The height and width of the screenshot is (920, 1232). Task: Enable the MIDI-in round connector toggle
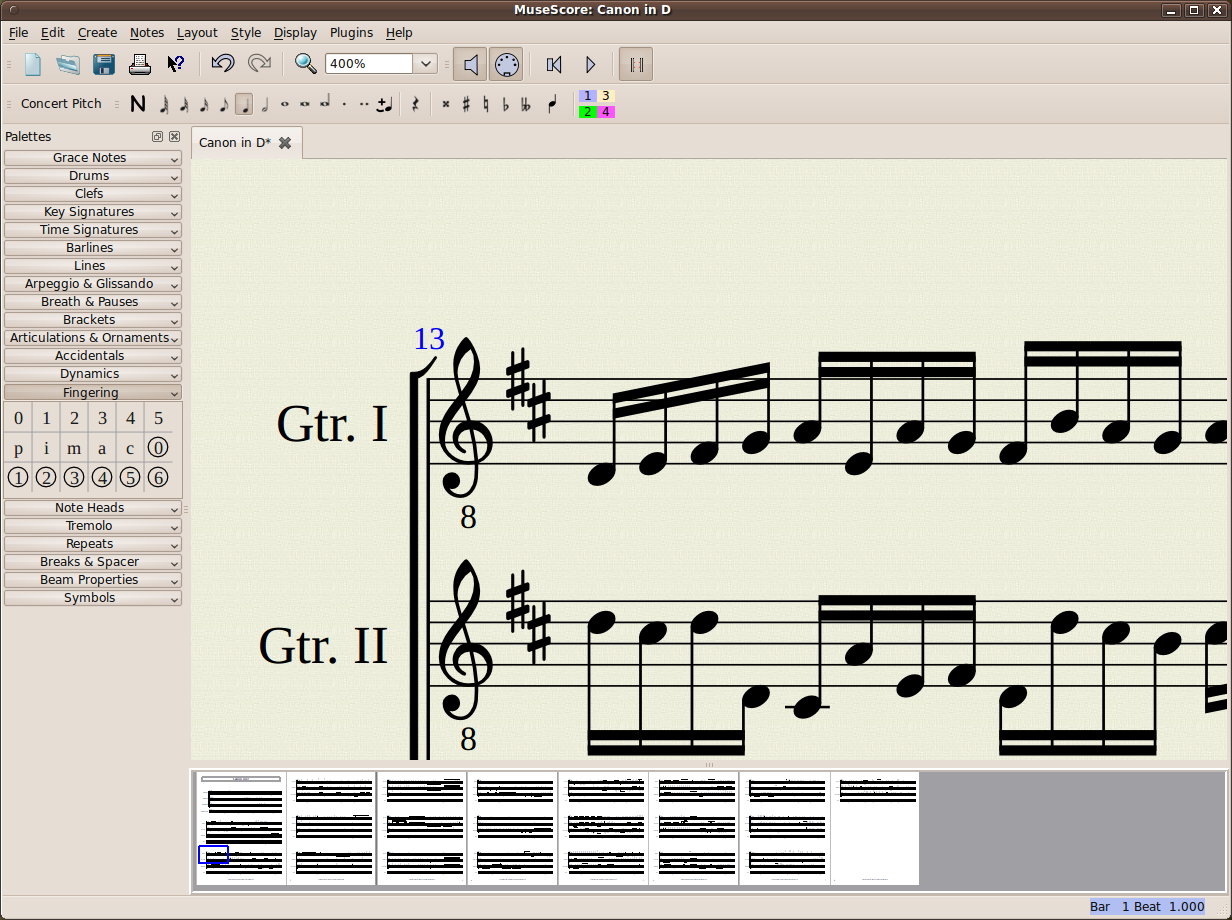(x=506, y=64)
